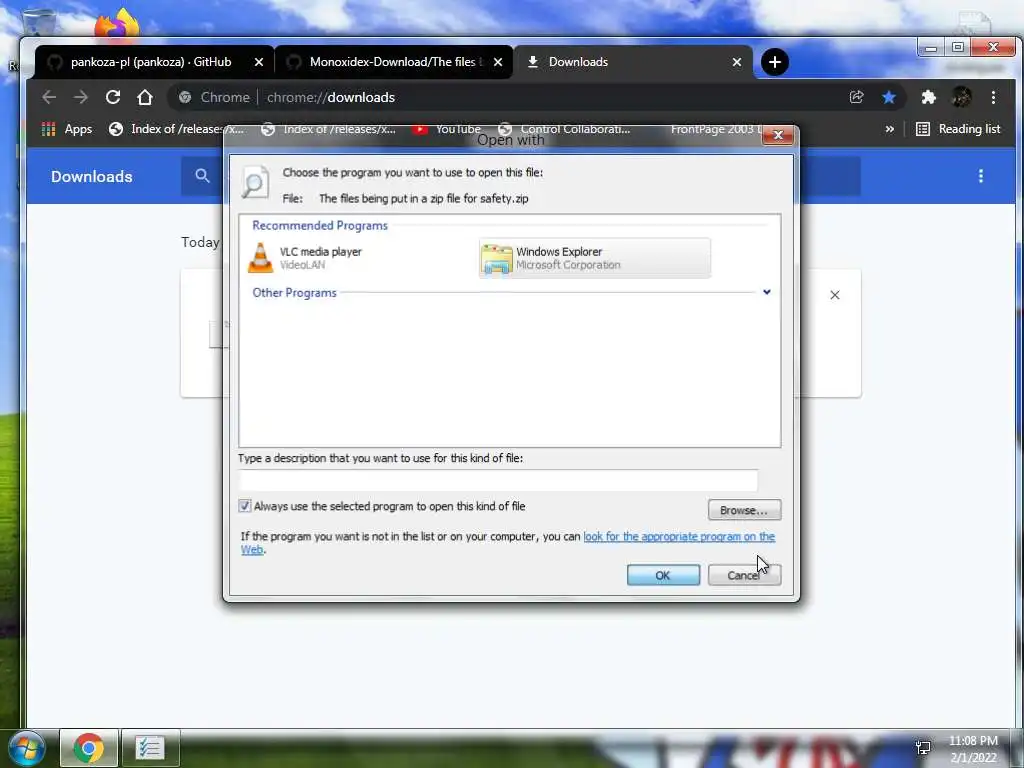
Task: Go back in Chrome
Action: coord(49,97)
